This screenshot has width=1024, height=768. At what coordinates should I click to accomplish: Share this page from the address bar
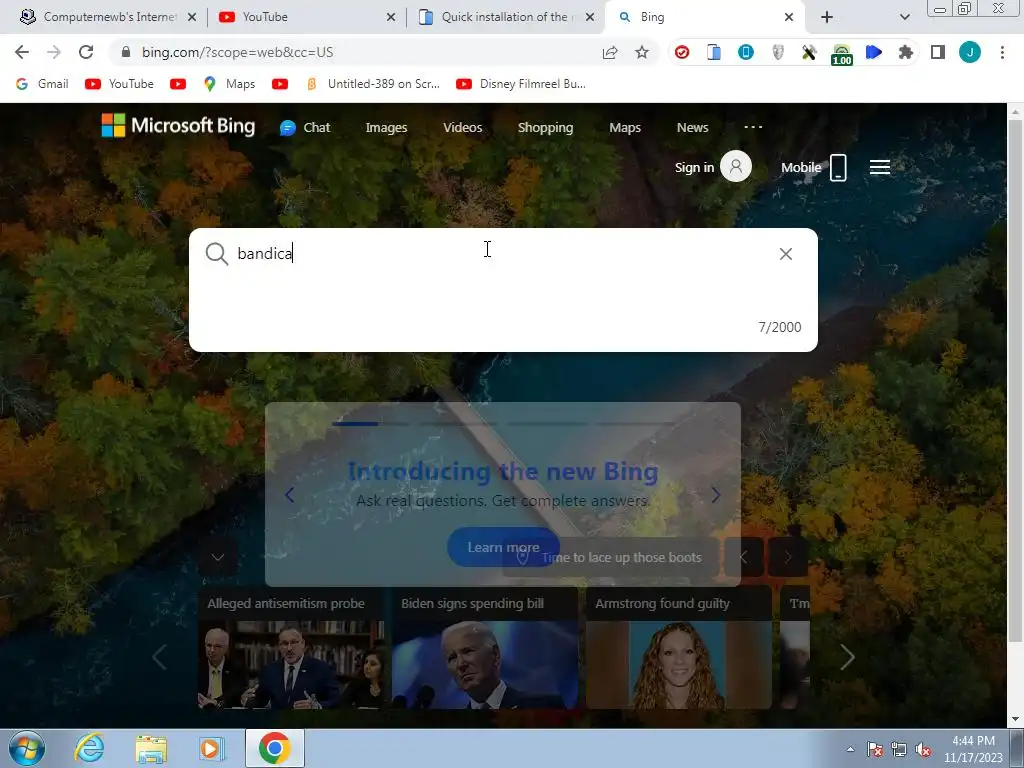tap(610, 52)
